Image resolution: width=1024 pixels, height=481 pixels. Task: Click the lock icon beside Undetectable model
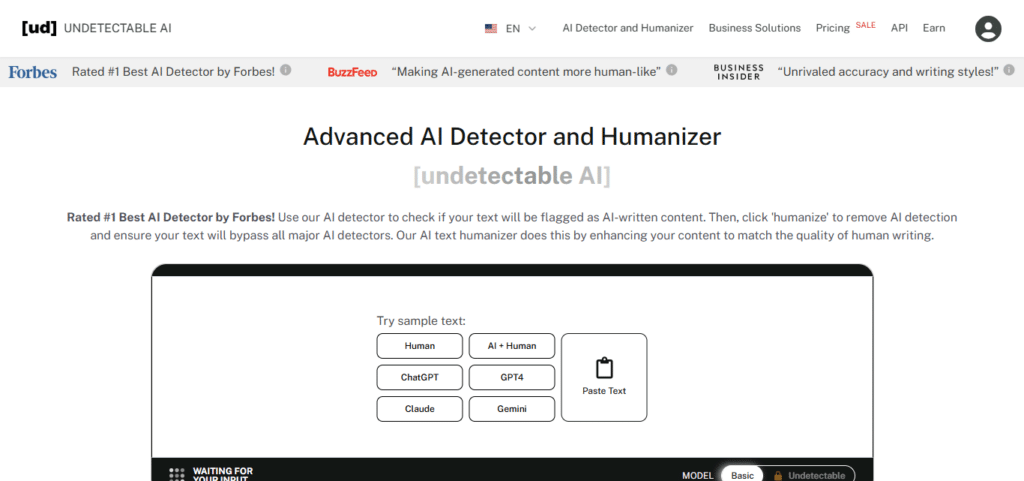coord(778,476)
